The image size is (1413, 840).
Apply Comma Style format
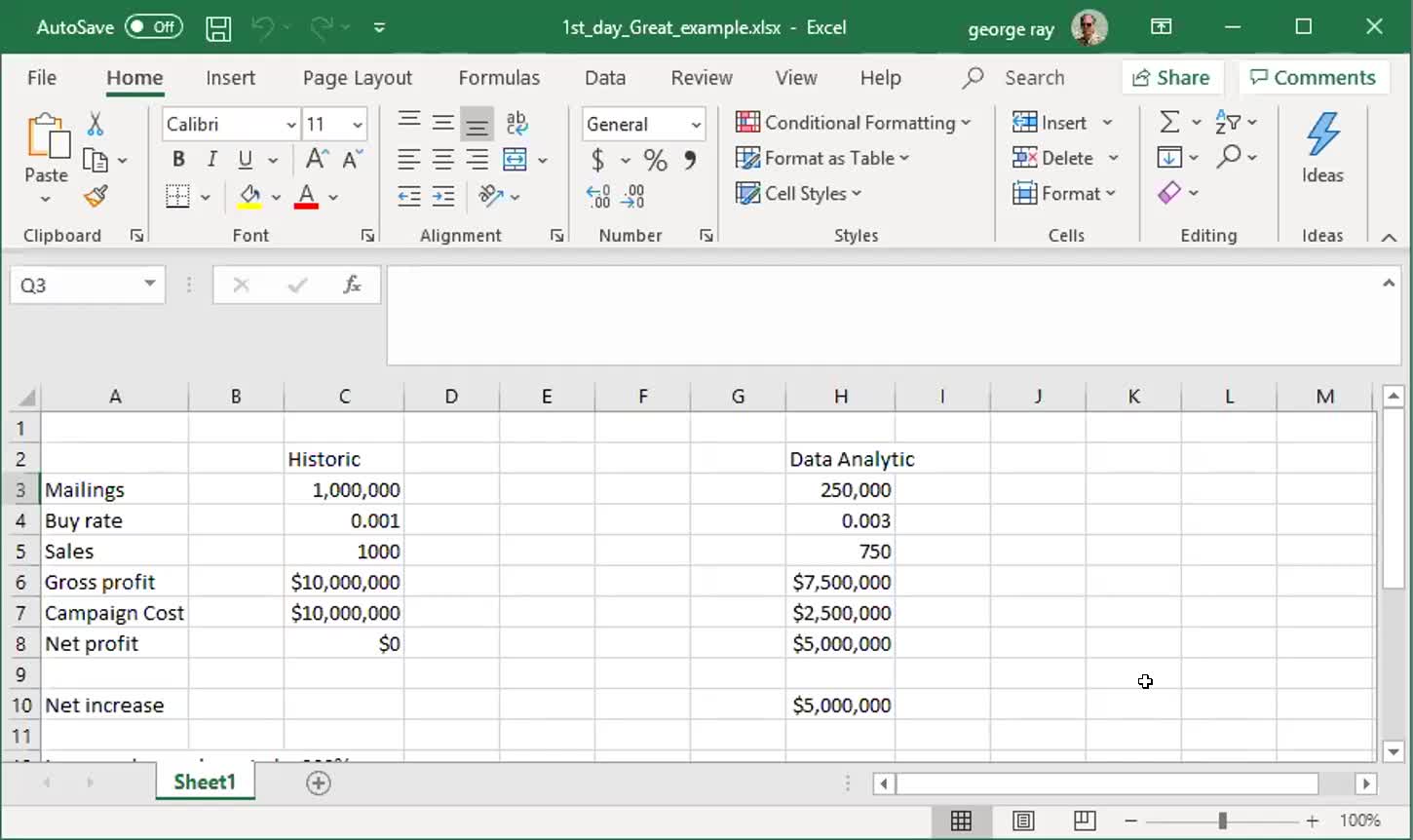(690, 160)
